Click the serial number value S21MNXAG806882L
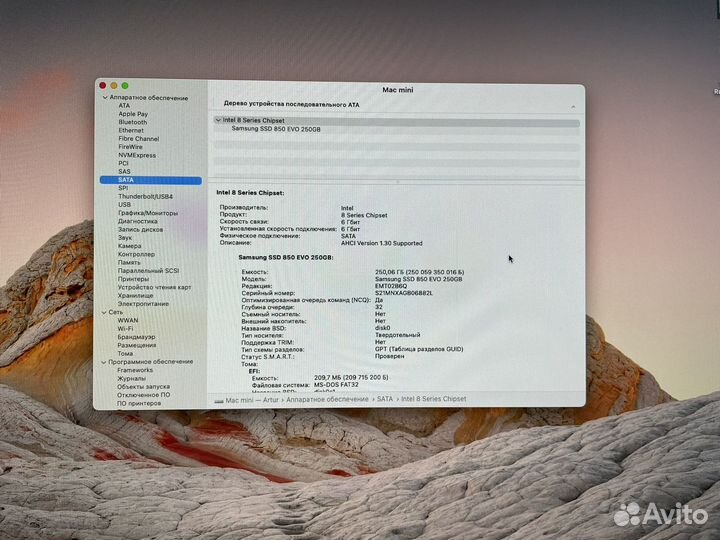 pos(404,293)
